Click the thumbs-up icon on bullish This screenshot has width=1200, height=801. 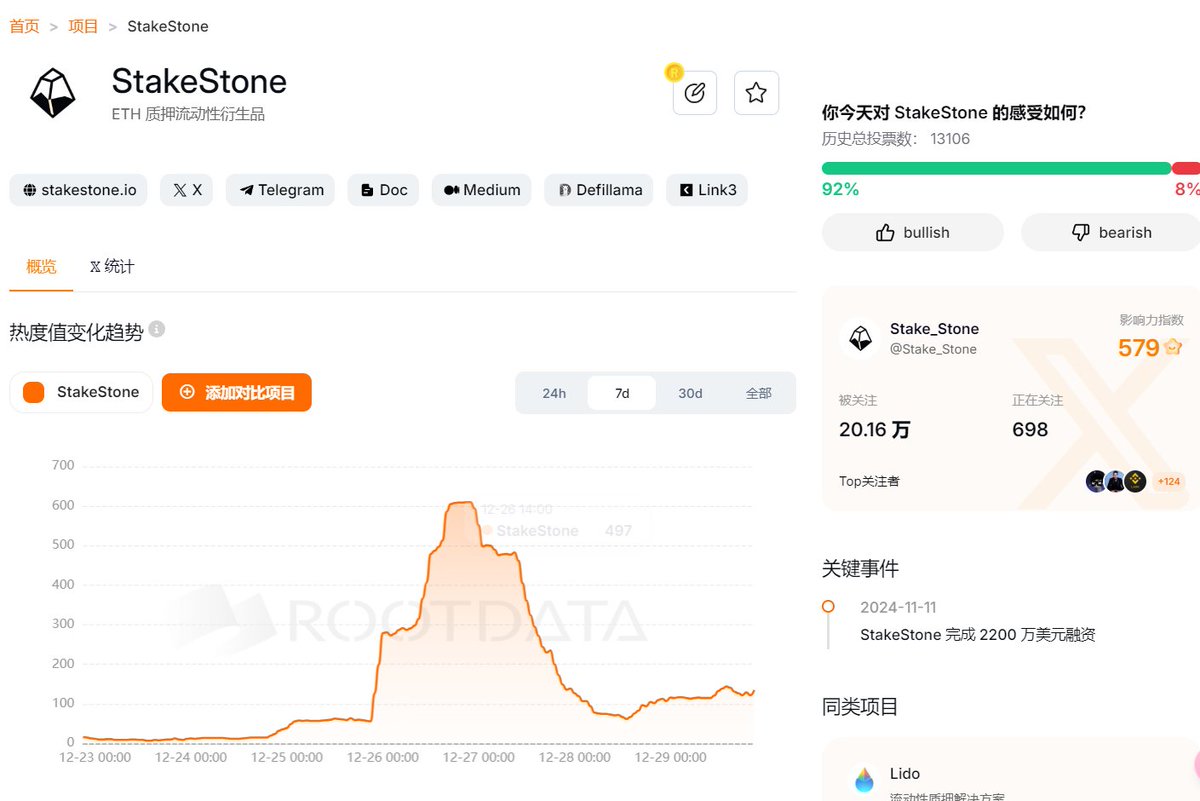pyautogui.click(x=885, y=232)
